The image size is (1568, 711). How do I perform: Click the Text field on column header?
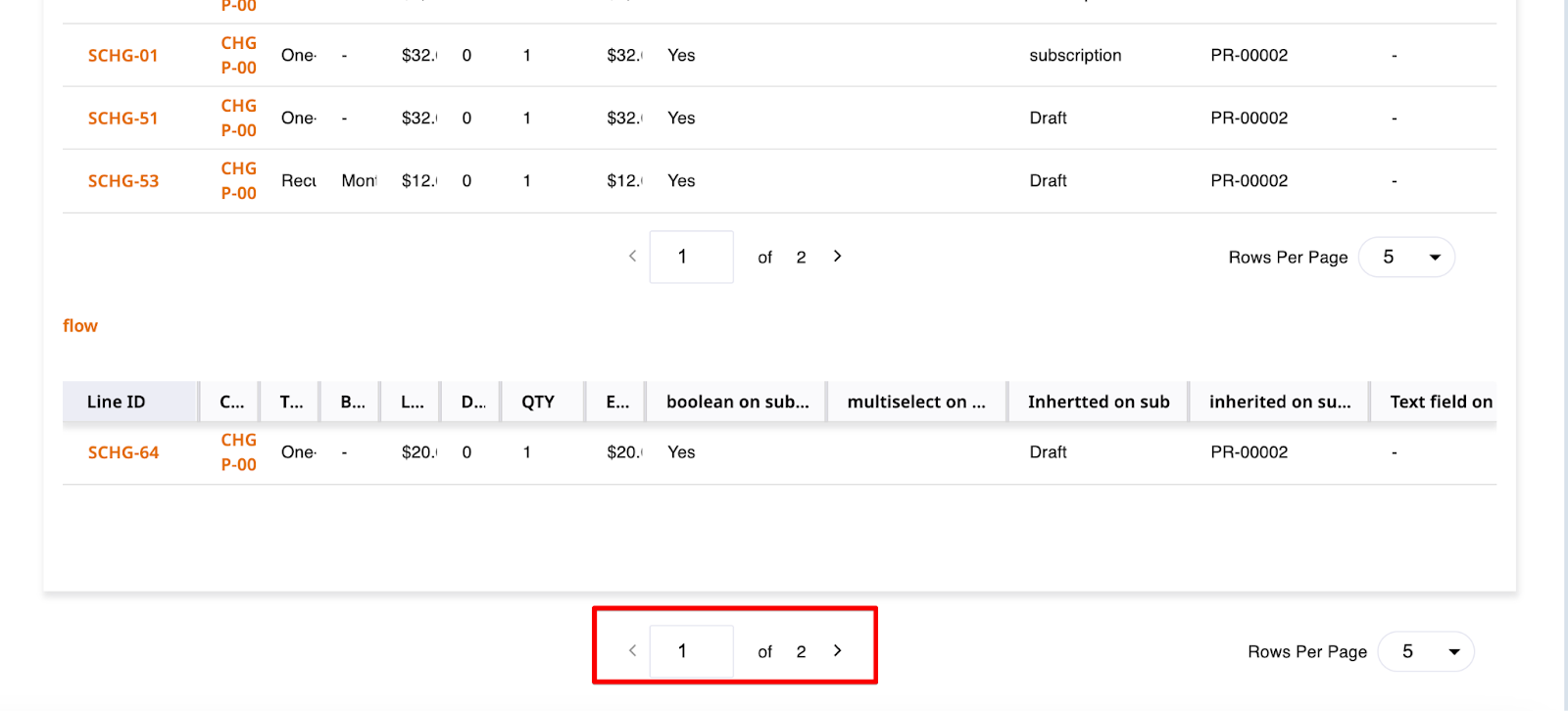(1441, 402)
